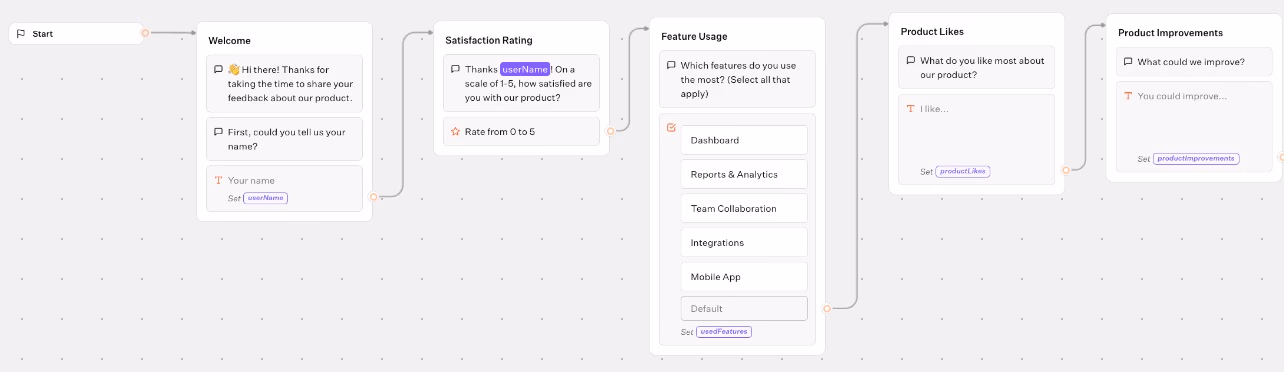Click chat icon in Product Likes bubble
The width and height of the screenshot is (1284, 372).
pyautogui.click(x=911, y=60)
